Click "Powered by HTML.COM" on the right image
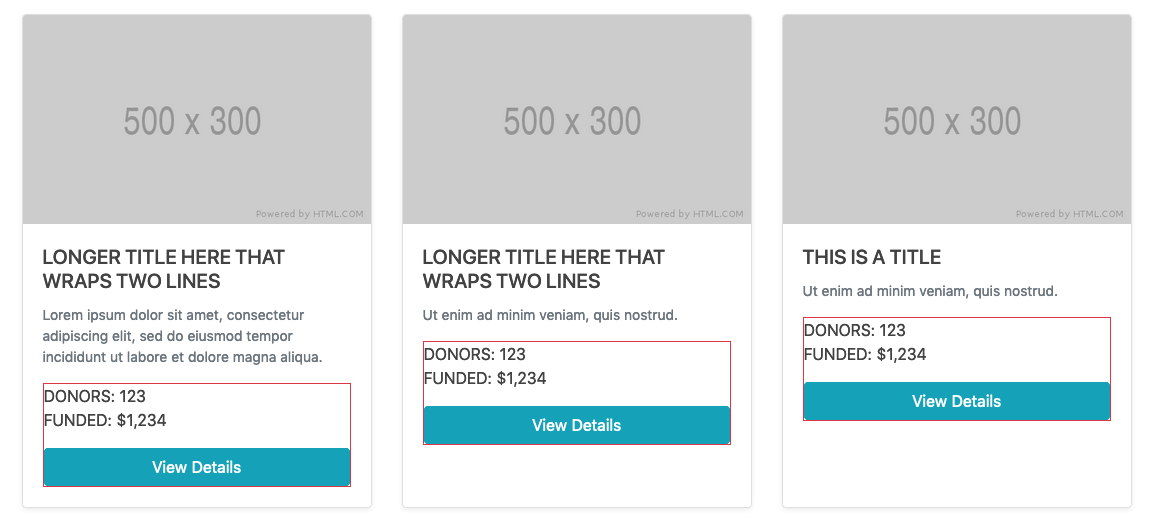Screen dimensions: 1153x524 pyautogui.click(x=1069, y=214)
